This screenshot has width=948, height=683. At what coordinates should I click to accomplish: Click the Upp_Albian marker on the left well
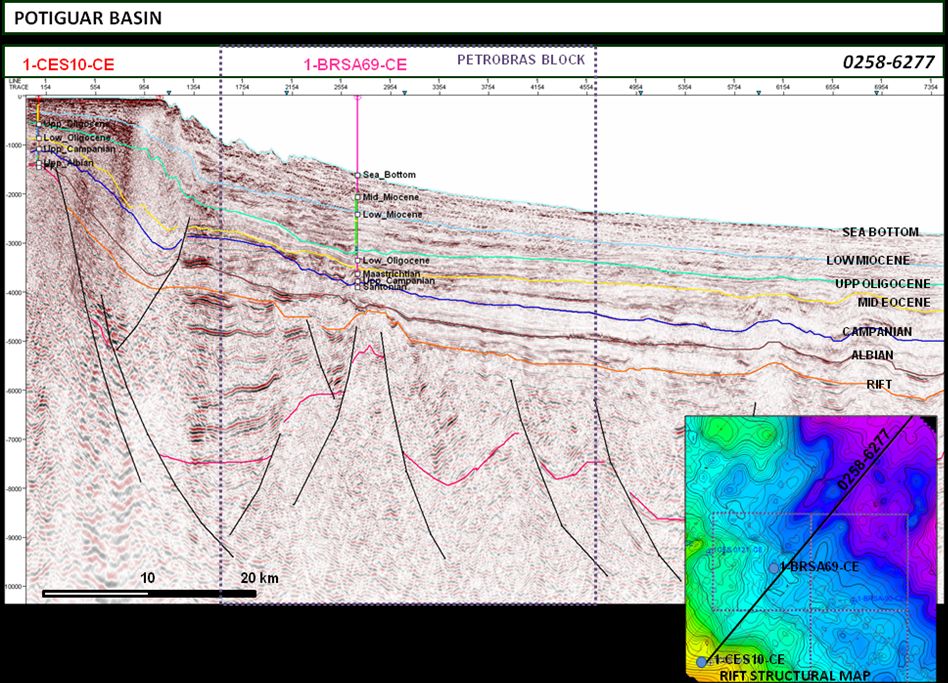tap(39, 164)
